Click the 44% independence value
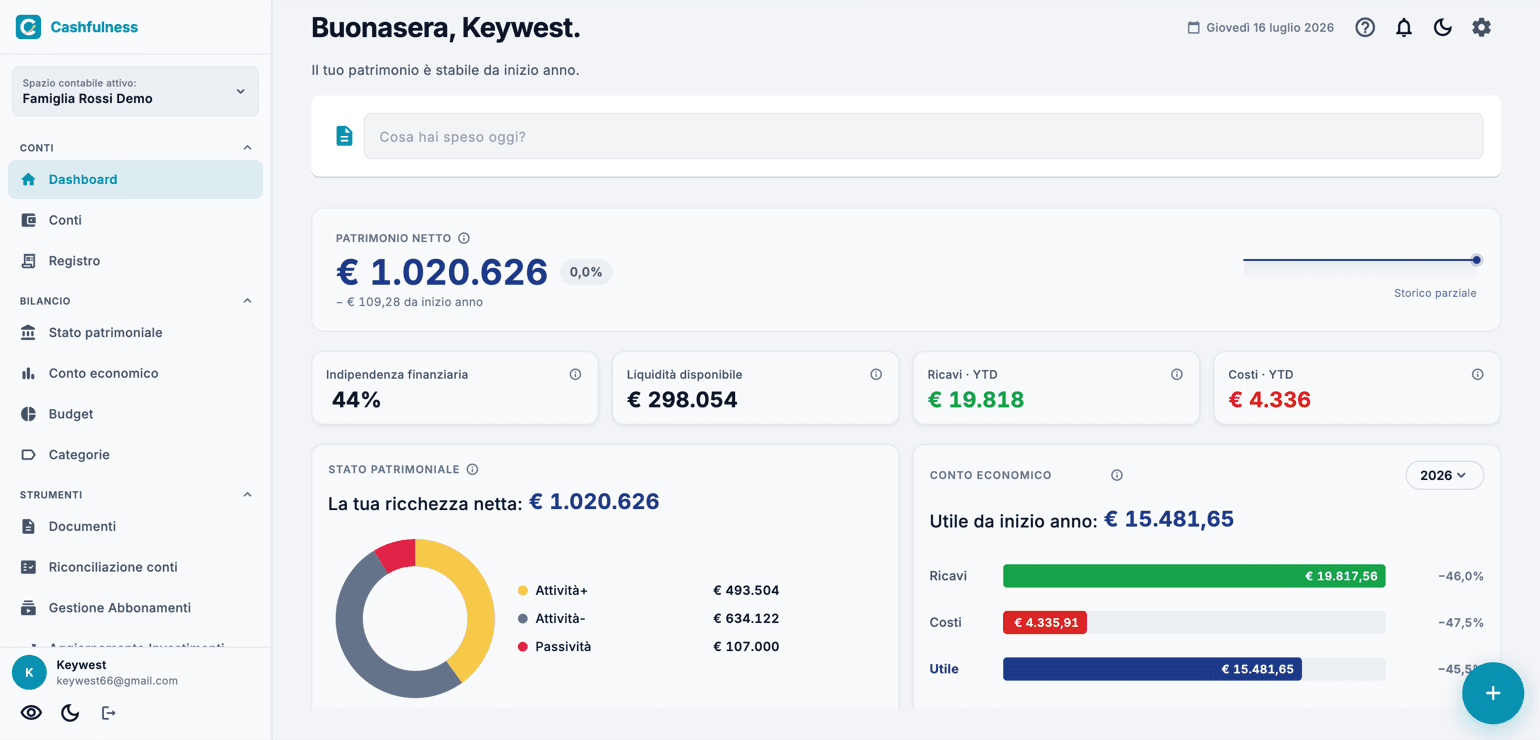Screen dimensions: 1540x740 [x=357, y=400]
